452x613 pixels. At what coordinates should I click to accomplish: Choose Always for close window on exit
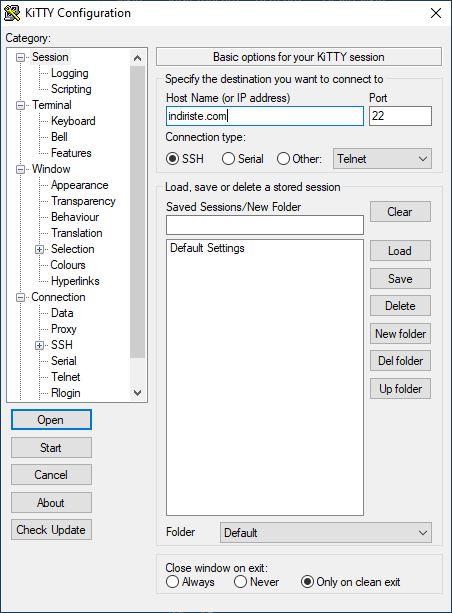[172, 581]
